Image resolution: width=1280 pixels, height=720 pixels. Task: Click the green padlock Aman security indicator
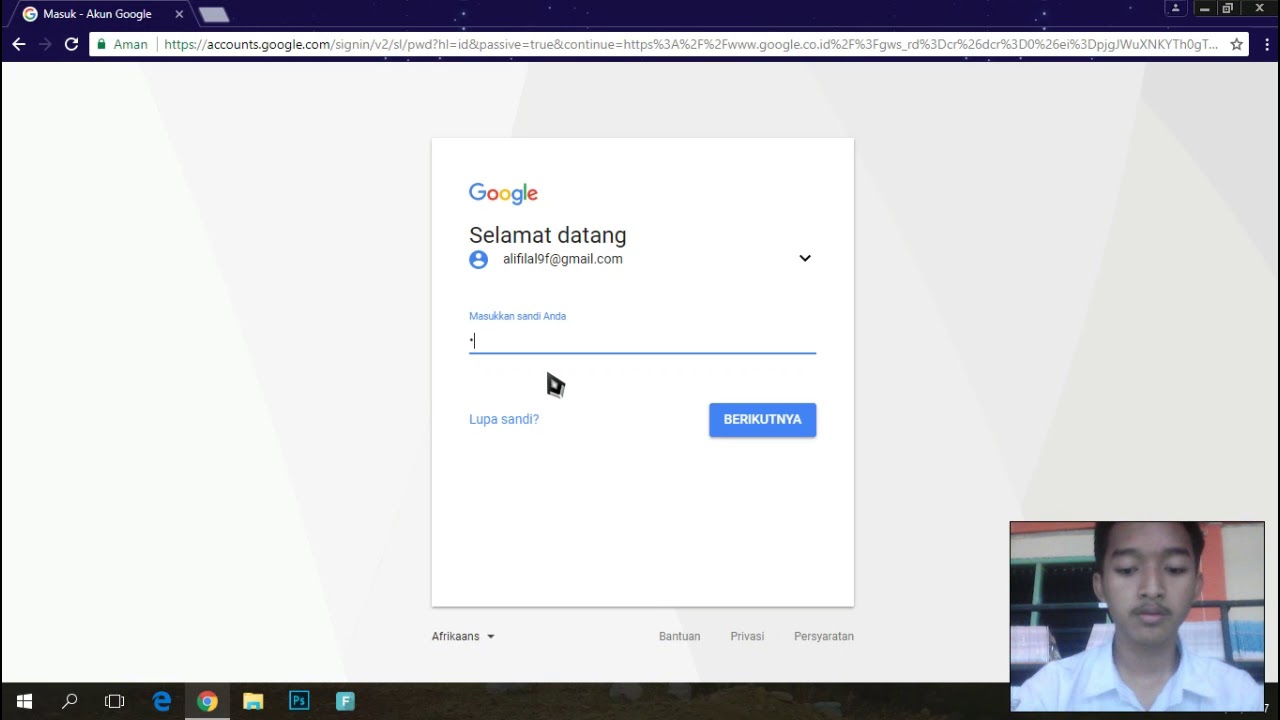(x=122, y=44)
